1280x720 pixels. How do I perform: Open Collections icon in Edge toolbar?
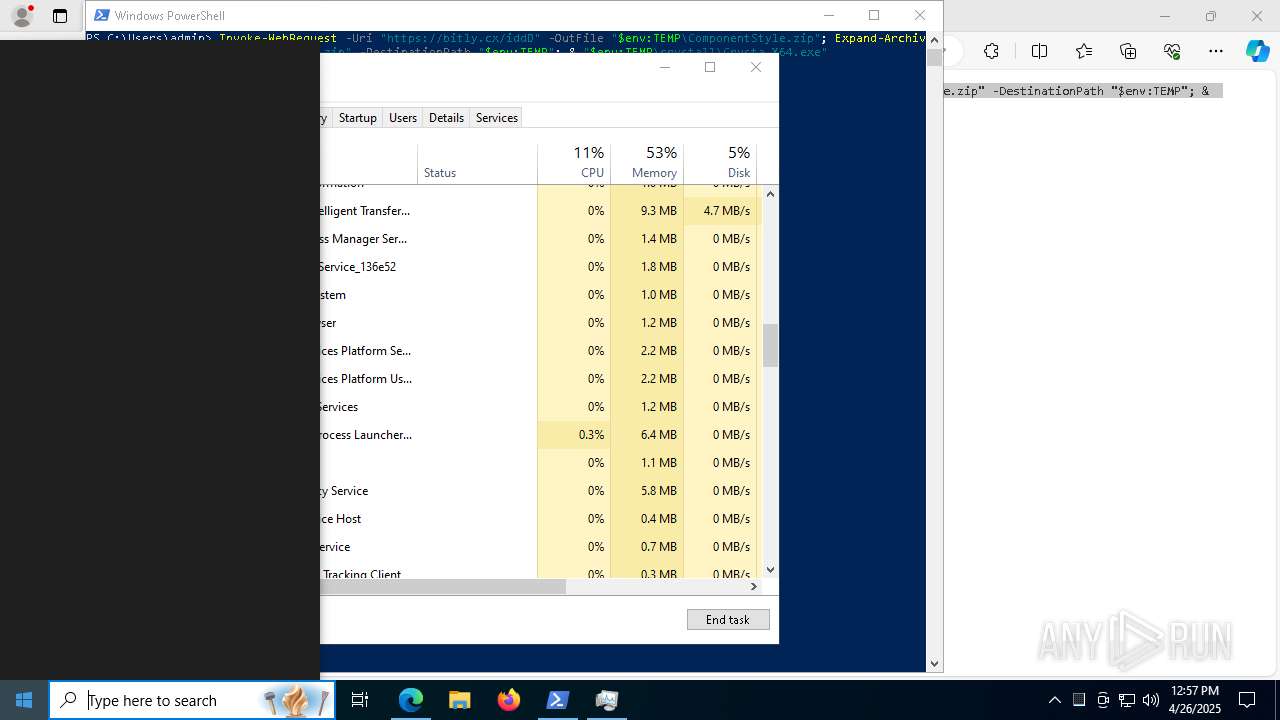point(1128,51)
